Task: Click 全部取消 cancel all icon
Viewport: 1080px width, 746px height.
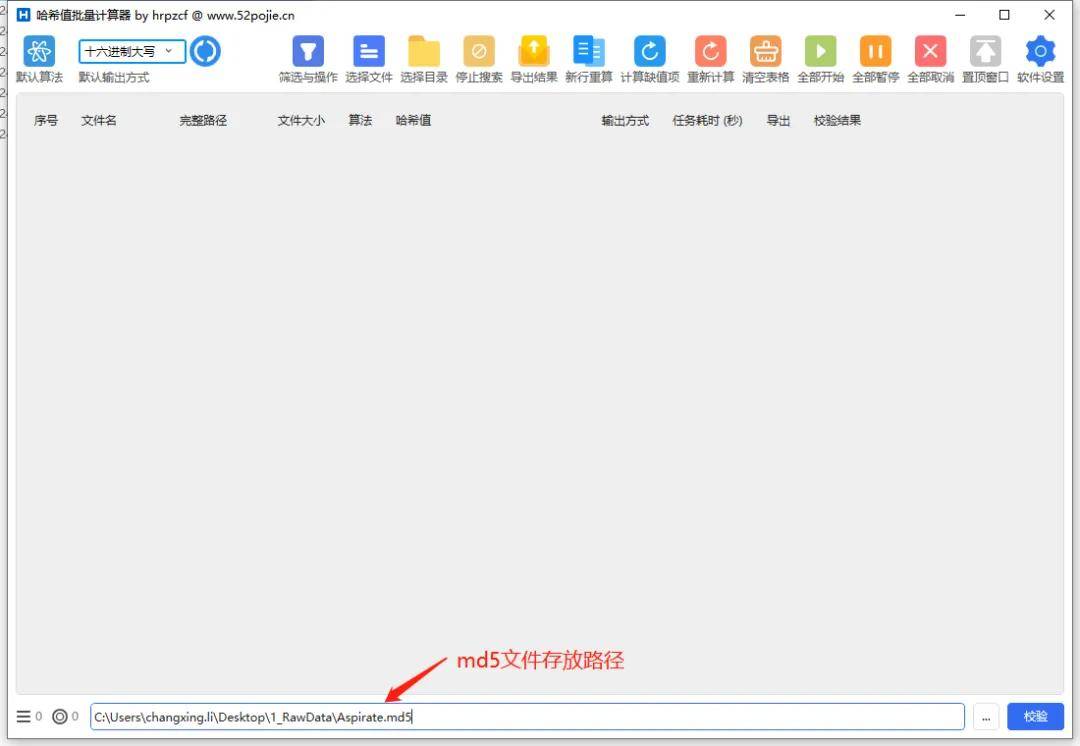Action: (x=931, y=51)
